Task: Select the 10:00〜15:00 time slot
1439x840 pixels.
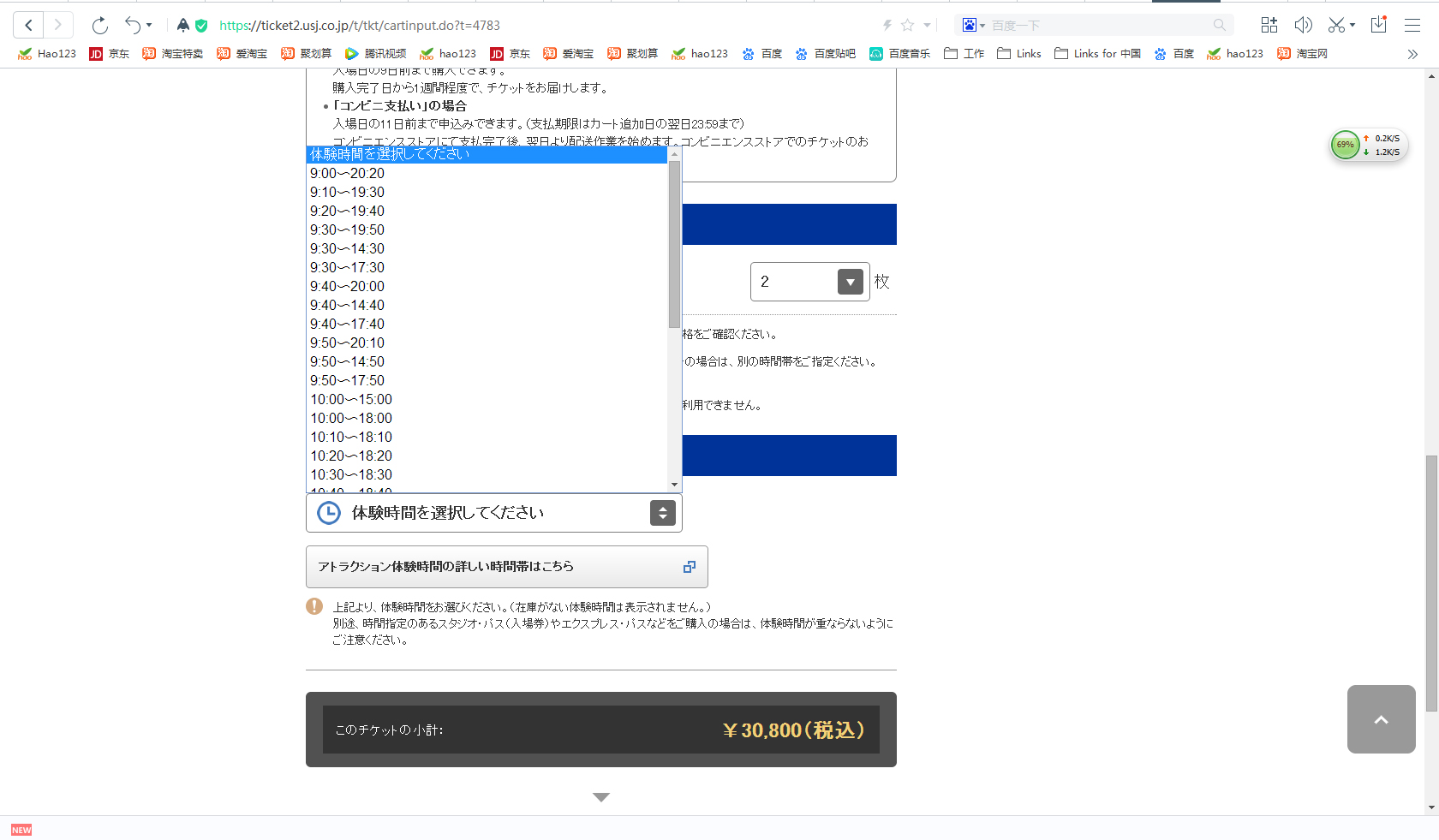Action: [x=487, y=399]
